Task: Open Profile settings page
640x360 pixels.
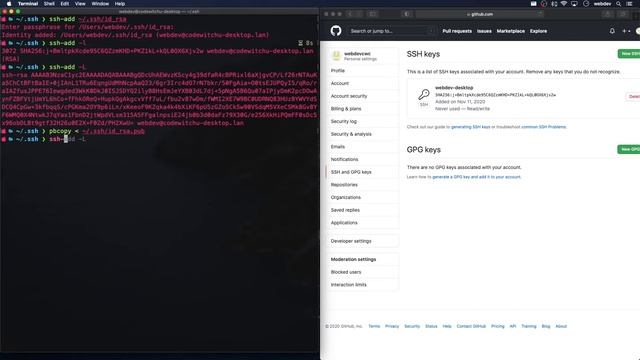Action: click(x=362, y=71)
